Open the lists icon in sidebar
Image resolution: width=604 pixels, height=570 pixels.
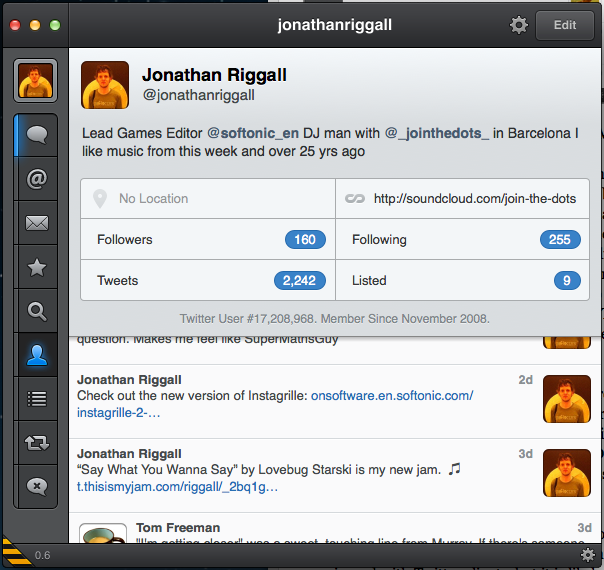[36, 399]
